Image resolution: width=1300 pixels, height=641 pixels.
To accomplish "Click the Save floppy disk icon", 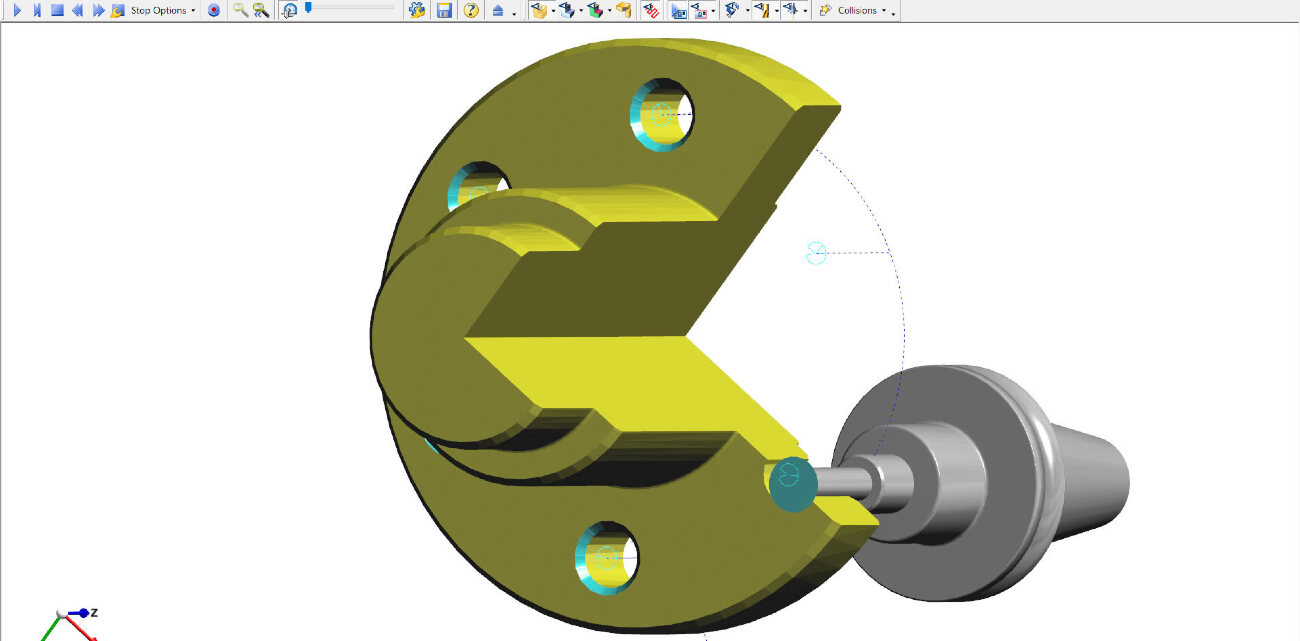I will pyautogui.click(x=444, y=10).
